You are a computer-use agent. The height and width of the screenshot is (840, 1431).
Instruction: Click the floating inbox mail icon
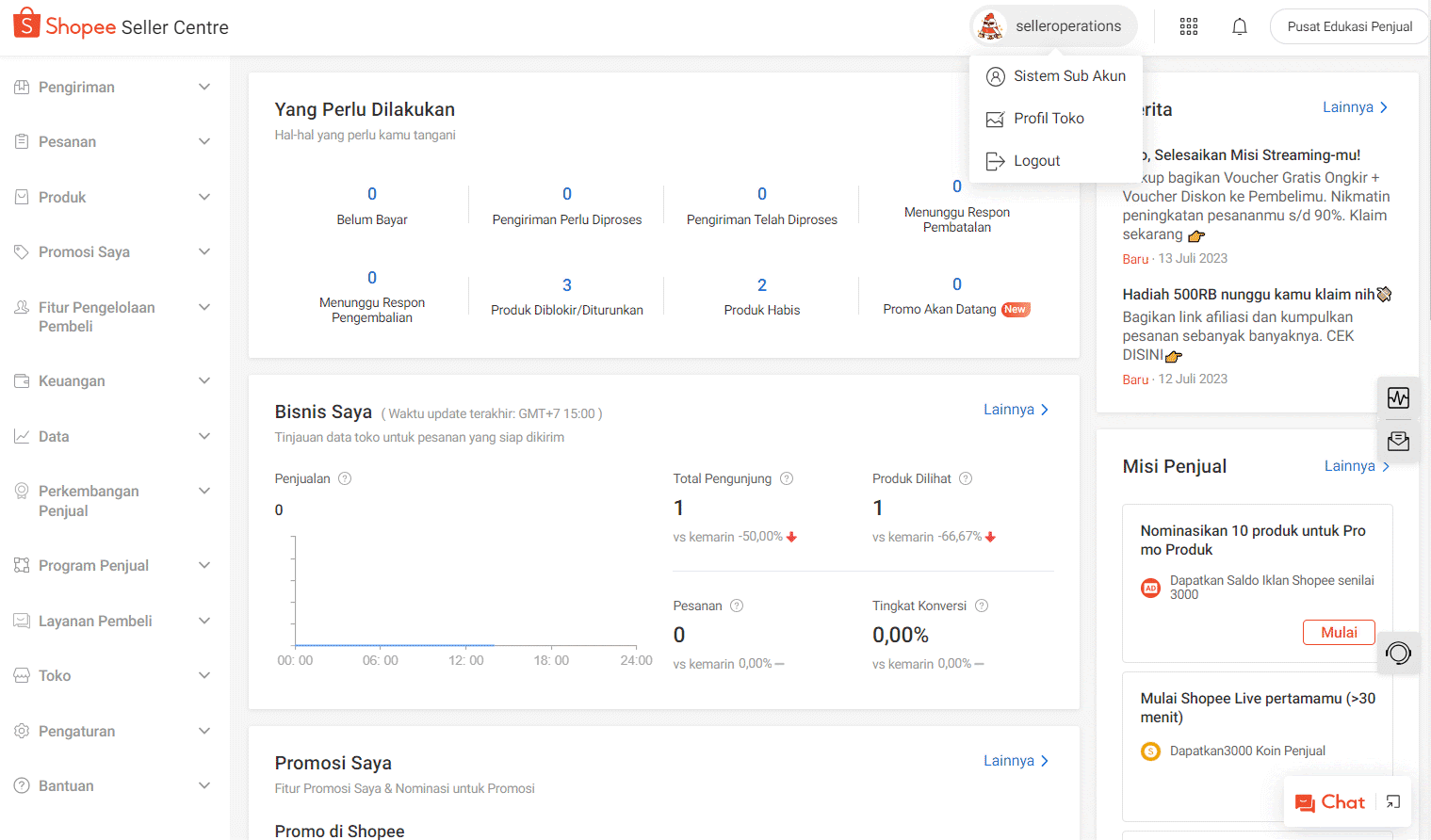[1398, 441]
